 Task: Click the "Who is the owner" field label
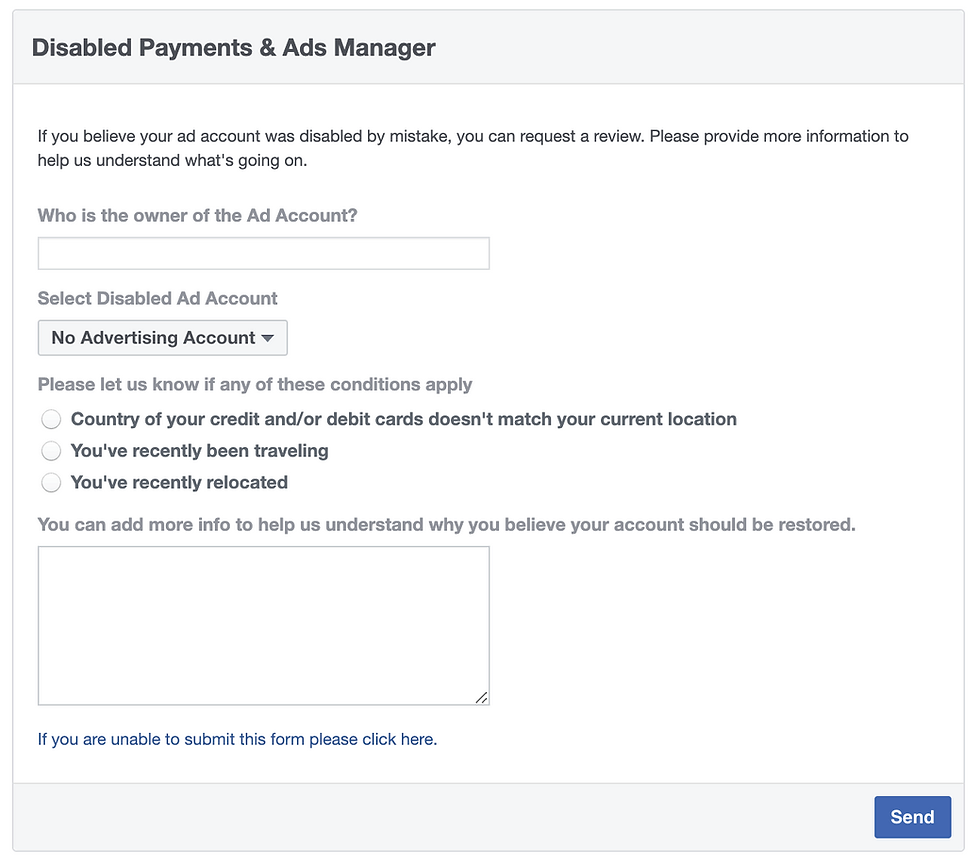(x=197, y=215)
